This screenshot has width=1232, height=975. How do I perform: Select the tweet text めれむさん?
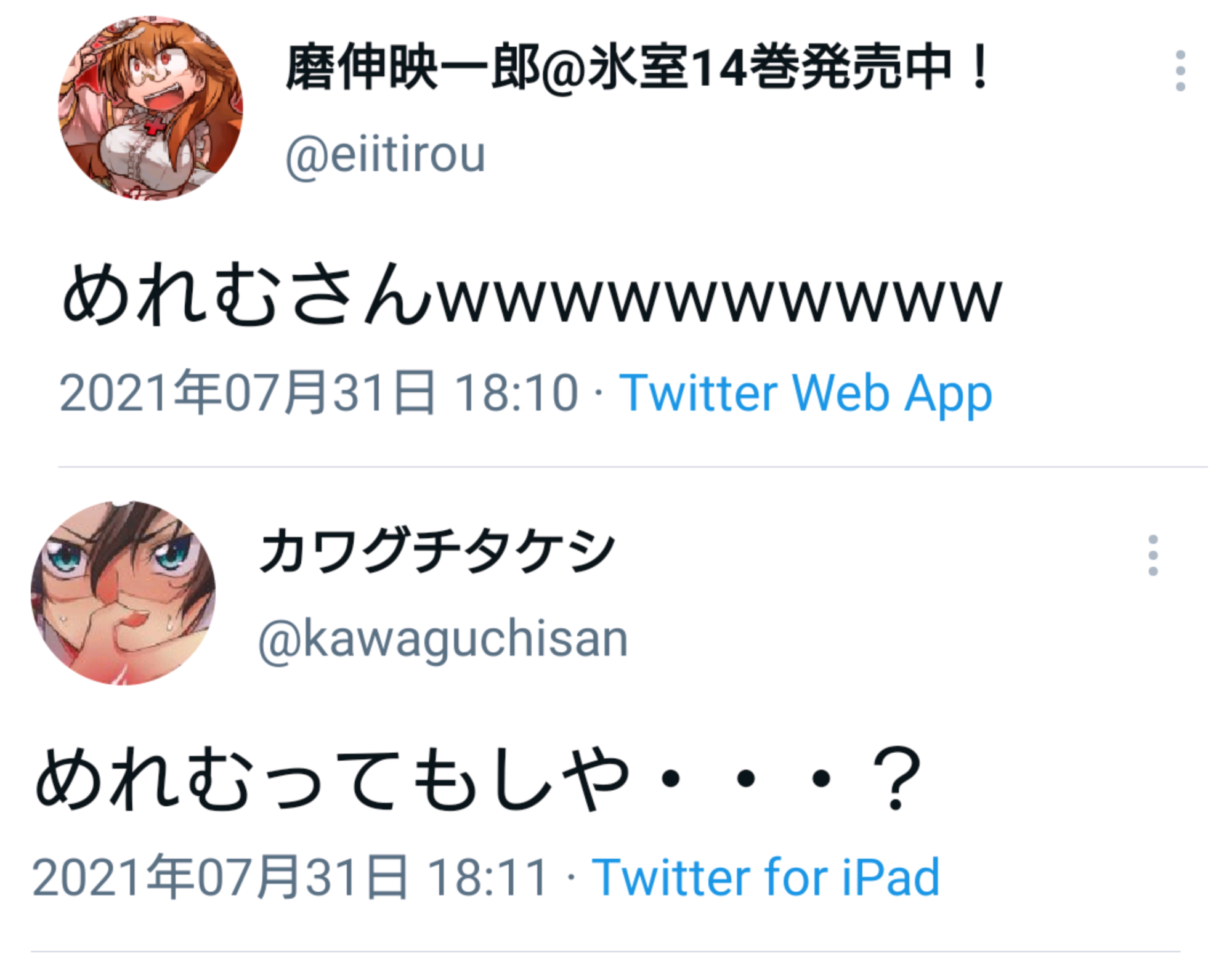tap(246, 293)
